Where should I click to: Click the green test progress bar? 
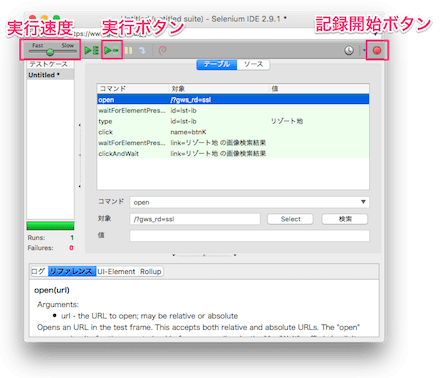click(50, 226)
